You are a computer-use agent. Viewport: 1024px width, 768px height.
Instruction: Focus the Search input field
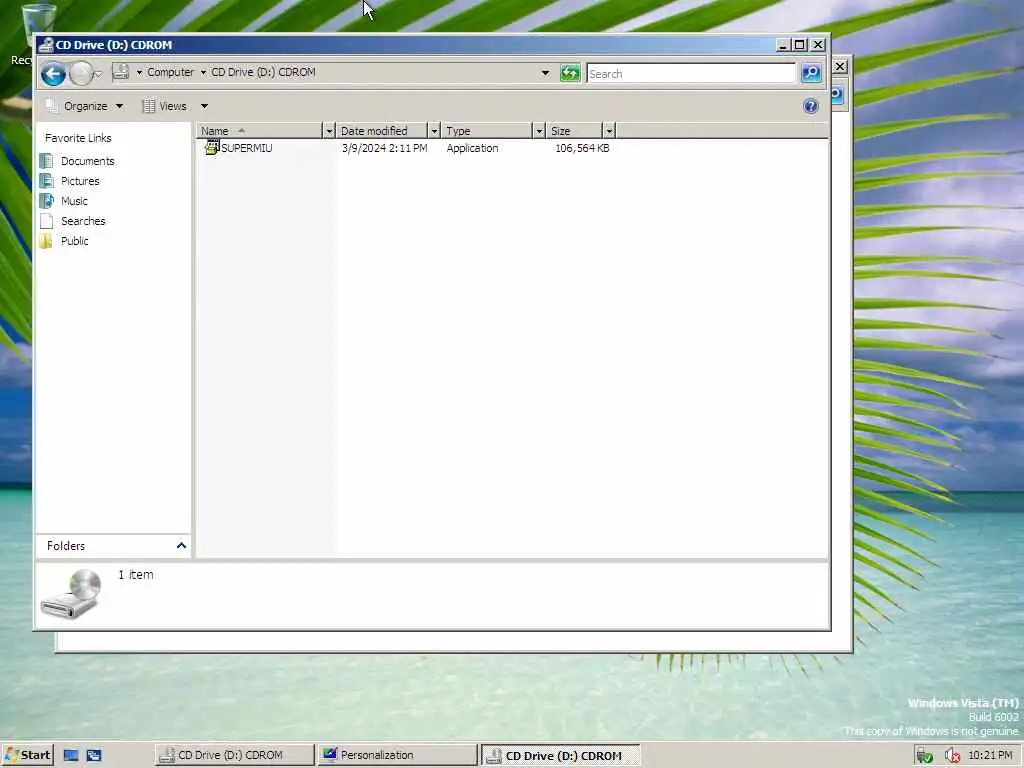[x=691, y=74]
